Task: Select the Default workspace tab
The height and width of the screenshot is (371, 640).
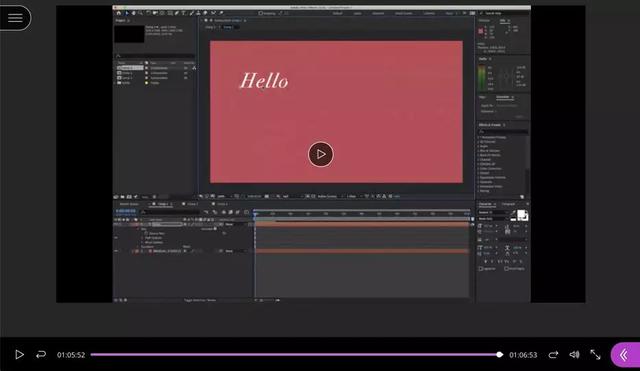Action: [x=338, y=13]
